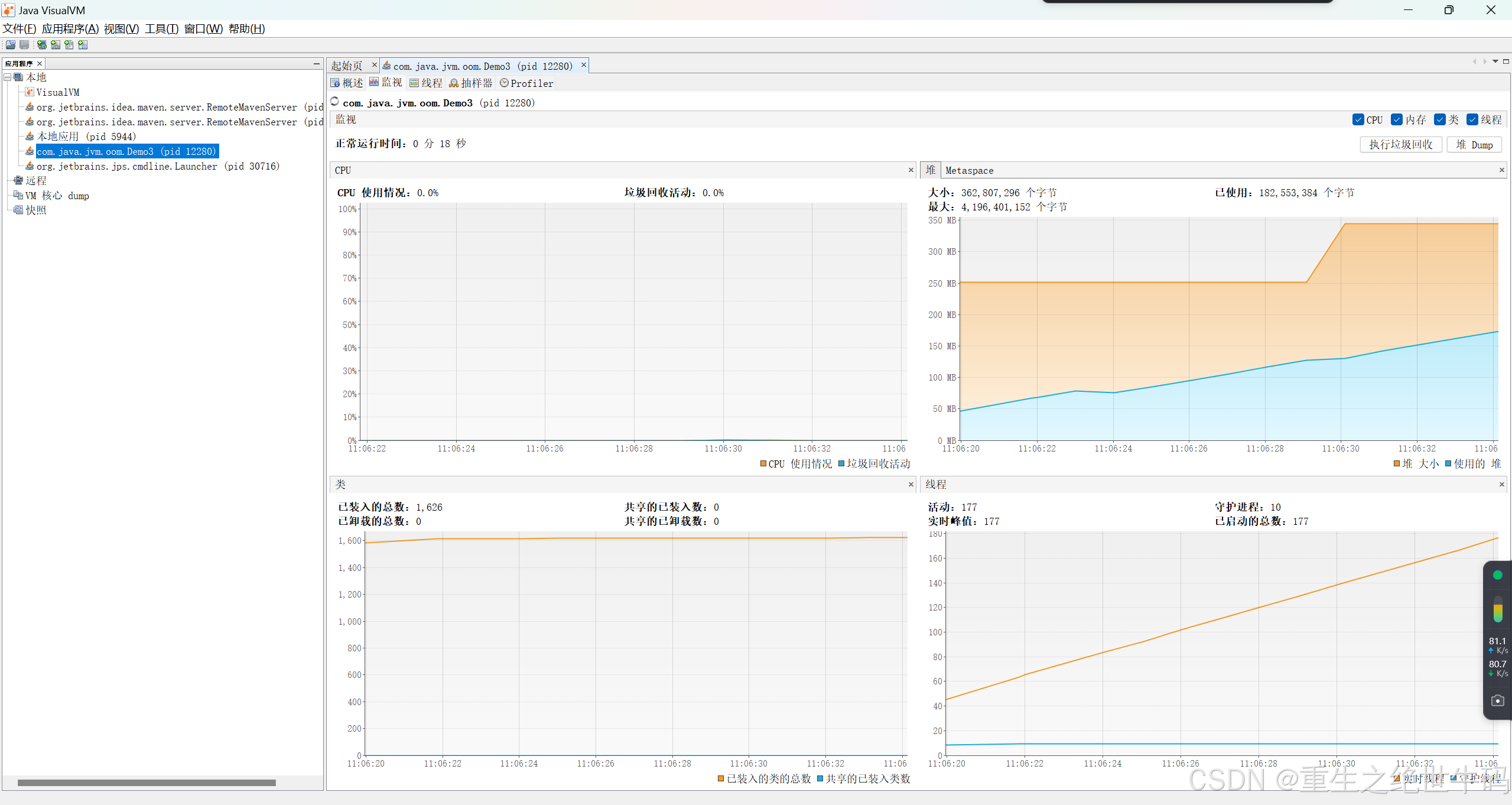The height and width of the screenshot is (805, 1512).
Task: Click the Load Snapshot folder toolbar icon
Action: coord(11,45)
